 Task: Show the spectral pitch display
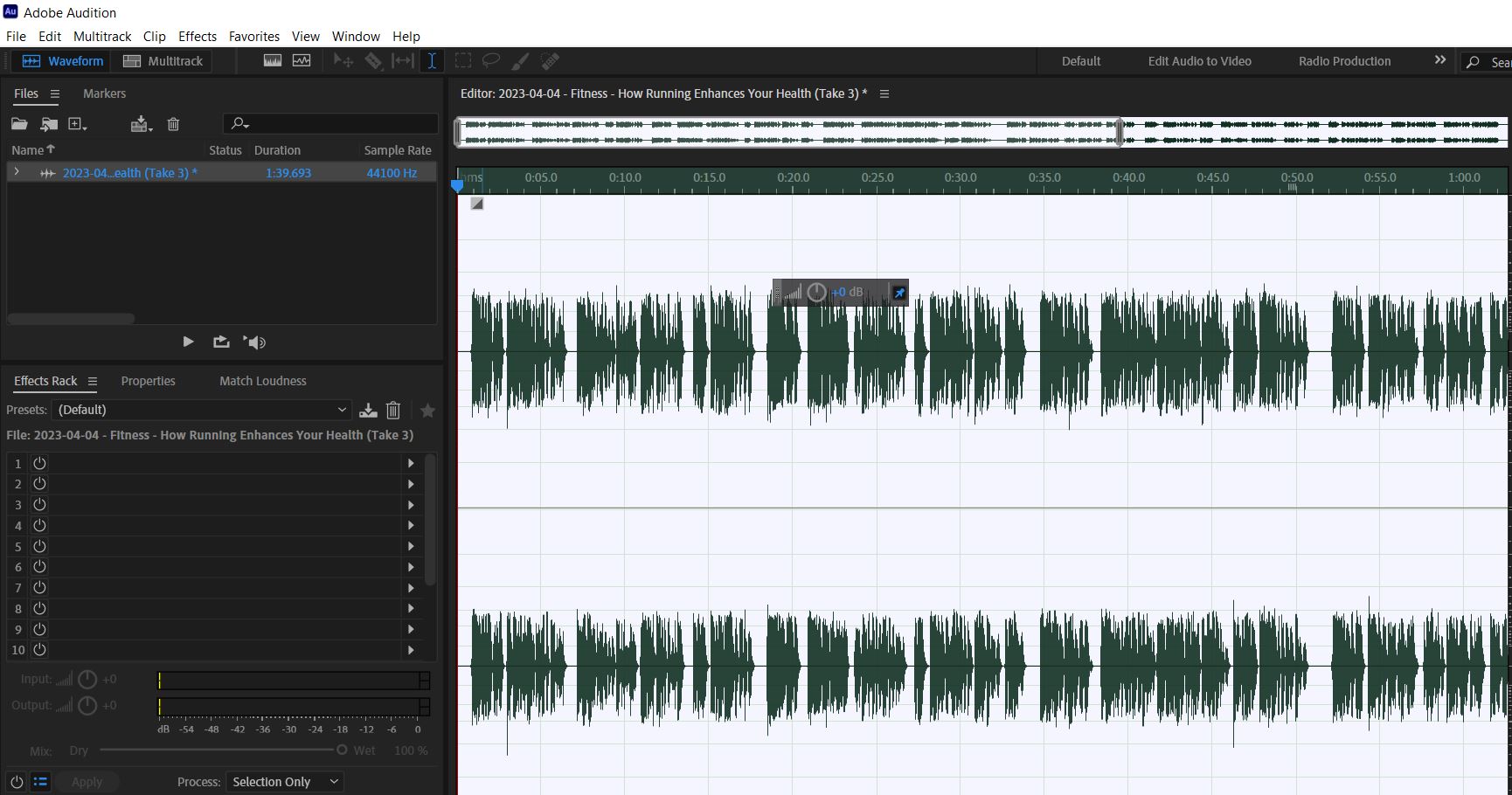302,61
